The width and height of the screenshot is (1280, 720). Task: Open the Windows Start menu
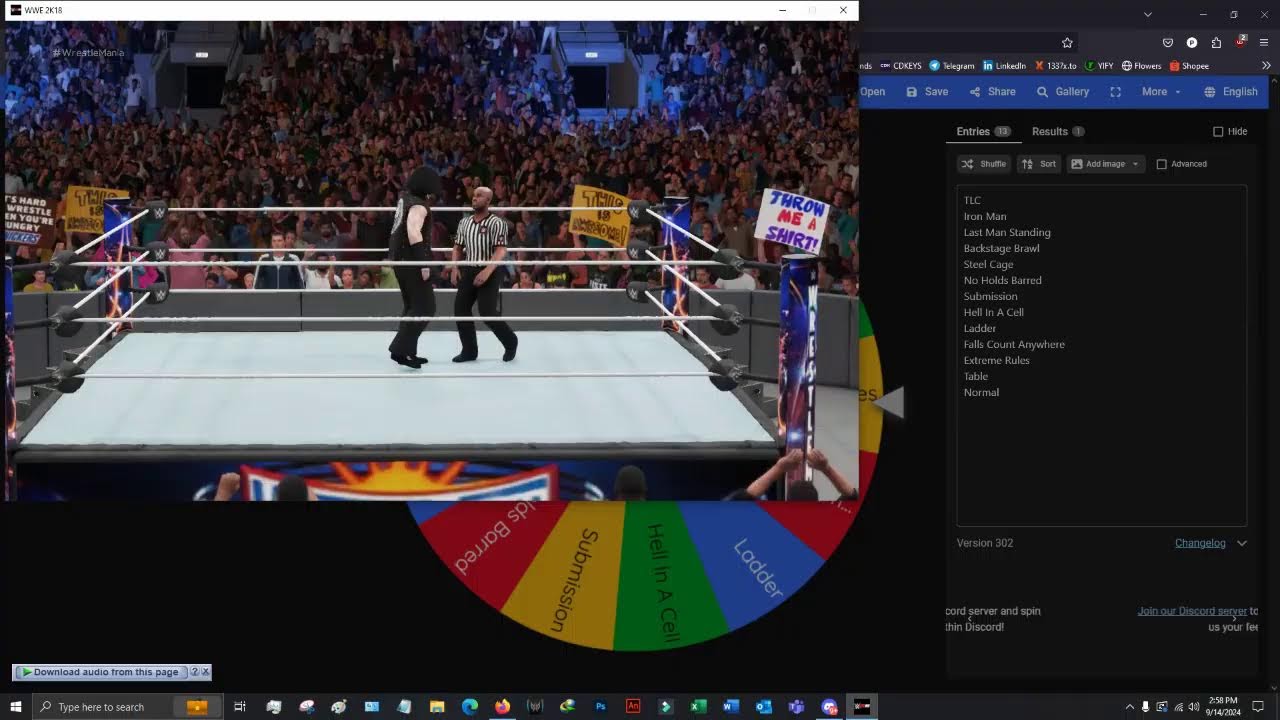coord(16,707)
